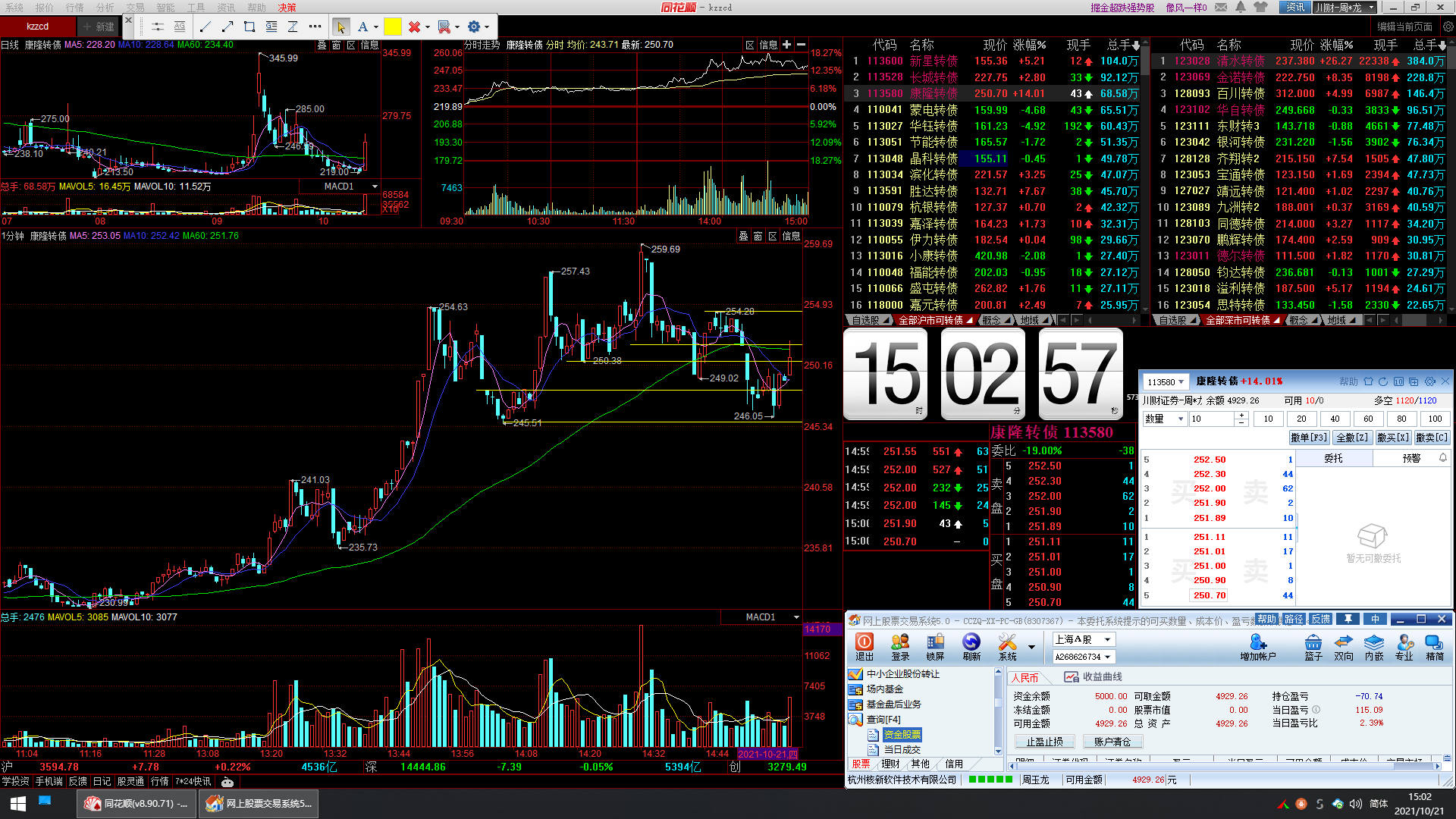Expand text tool options arrow
Viewport: 1456px width, 819px height.
tap(376, 27)
